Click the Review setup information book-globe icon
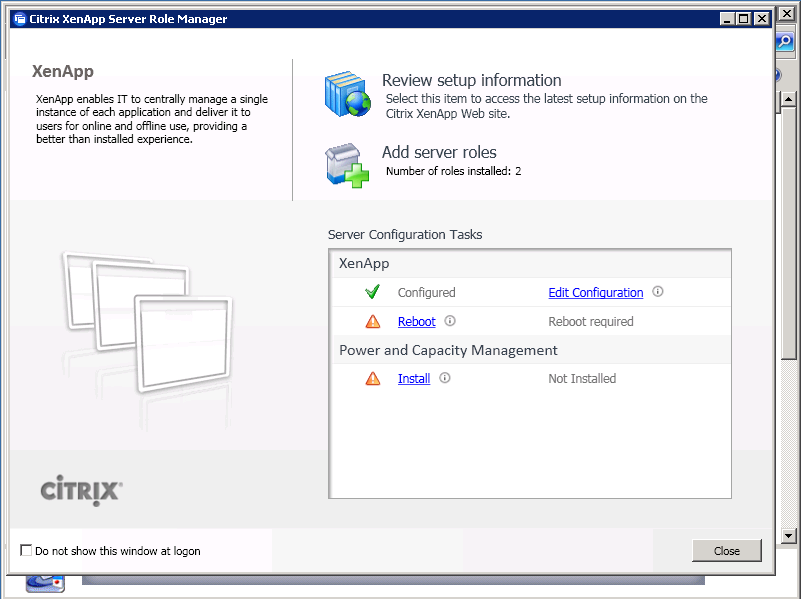 [348, 94]
